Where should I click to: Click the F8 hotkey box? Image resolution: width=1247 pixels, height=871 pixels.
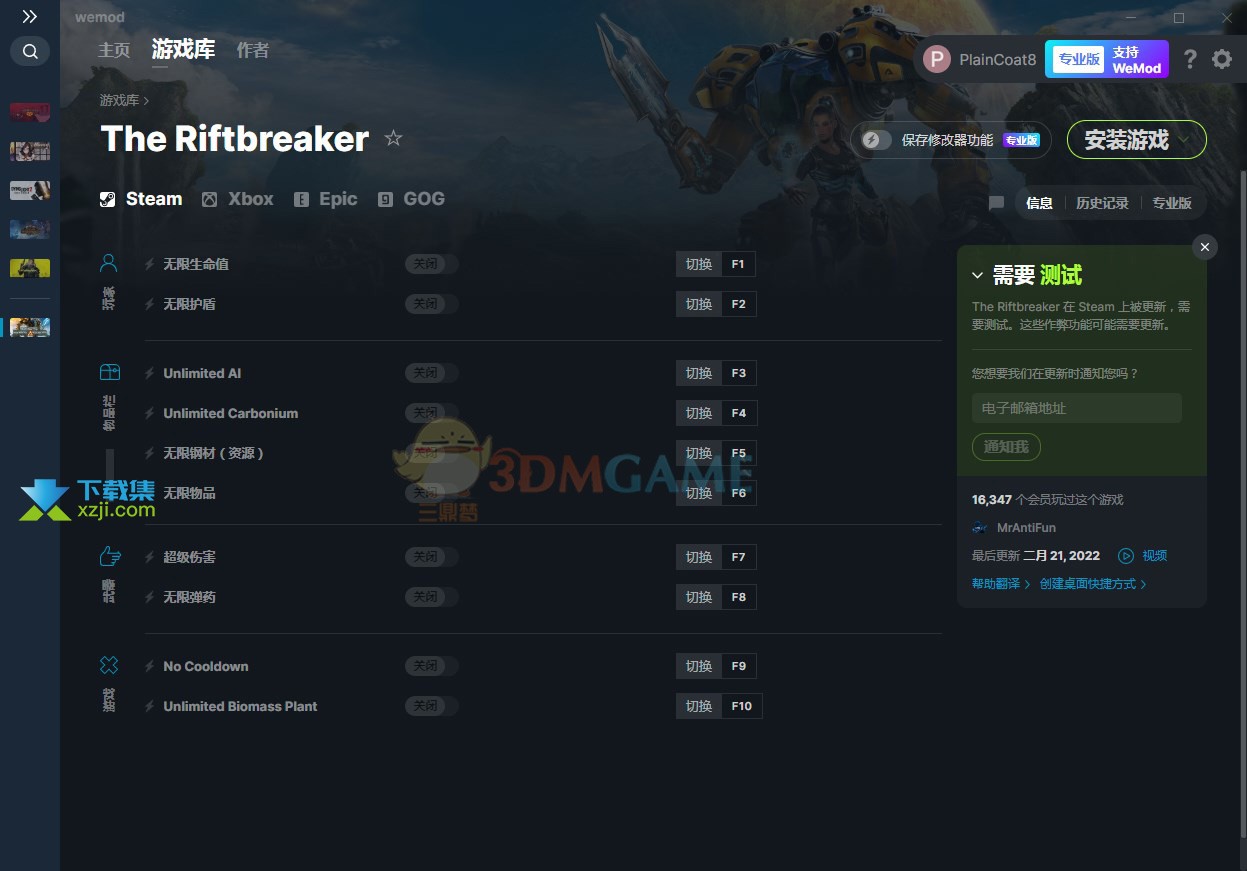738,597
